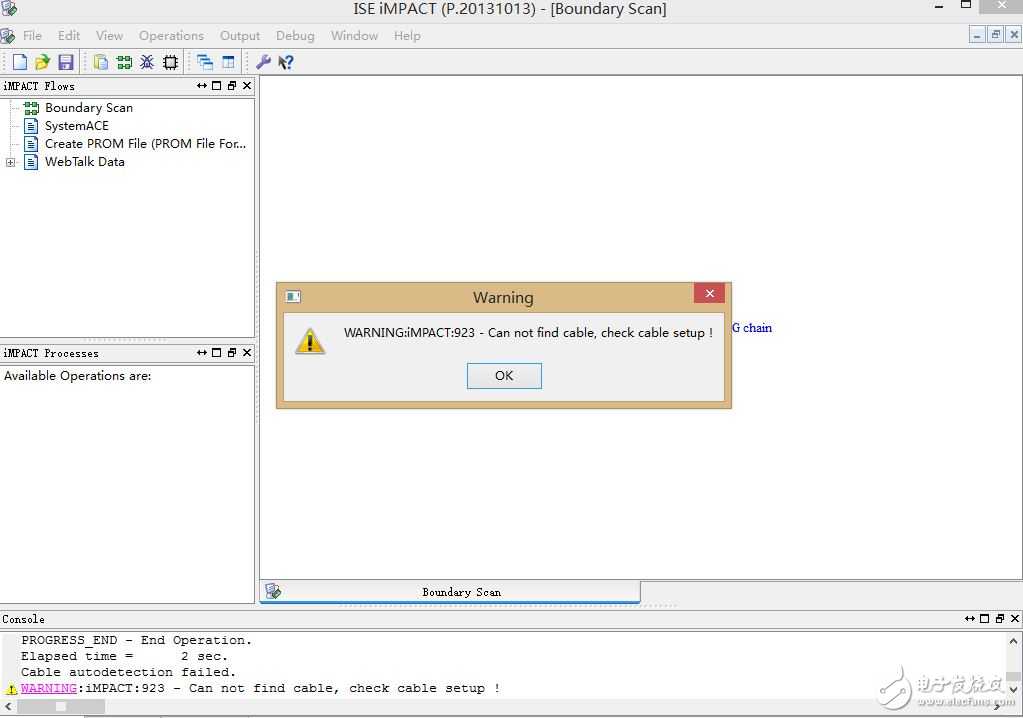This screenshot has width=1023, height=718.
Task: Click the console horizontal scrollbar thumb
Action: 61,706
